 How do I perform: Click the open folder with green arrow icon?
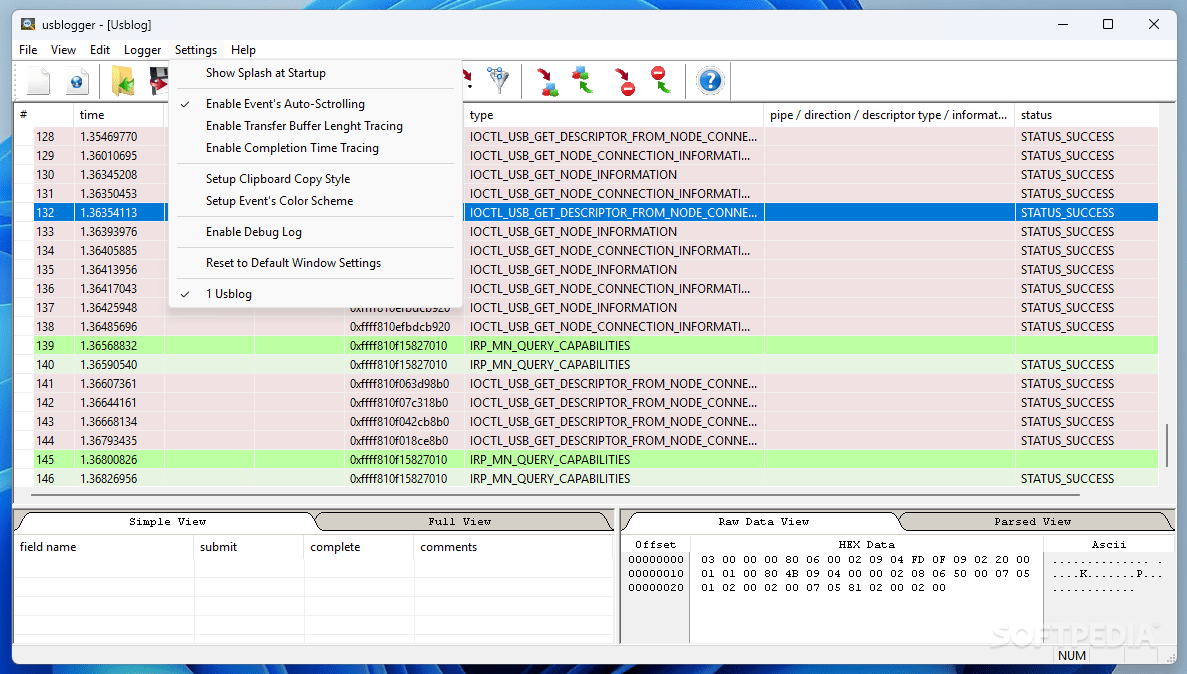123,81
